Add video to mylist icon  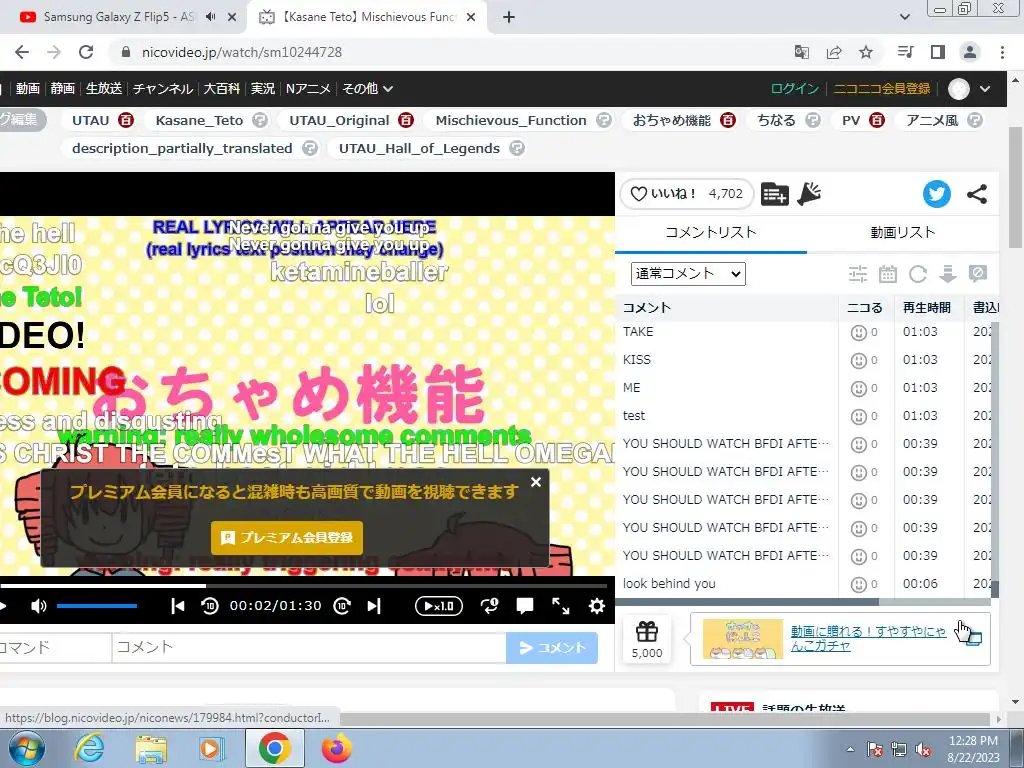coord(775,194)
